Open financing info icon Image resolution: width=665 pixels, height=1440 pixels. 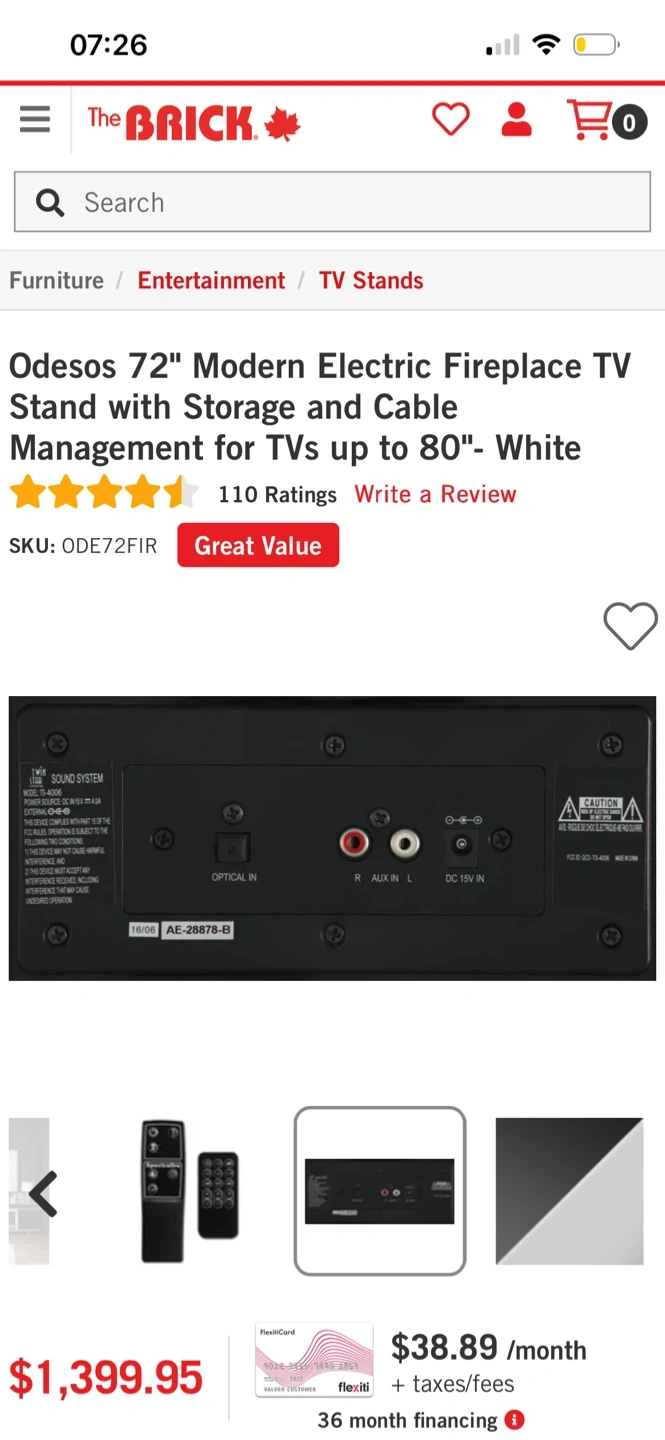coord(514,1420)
